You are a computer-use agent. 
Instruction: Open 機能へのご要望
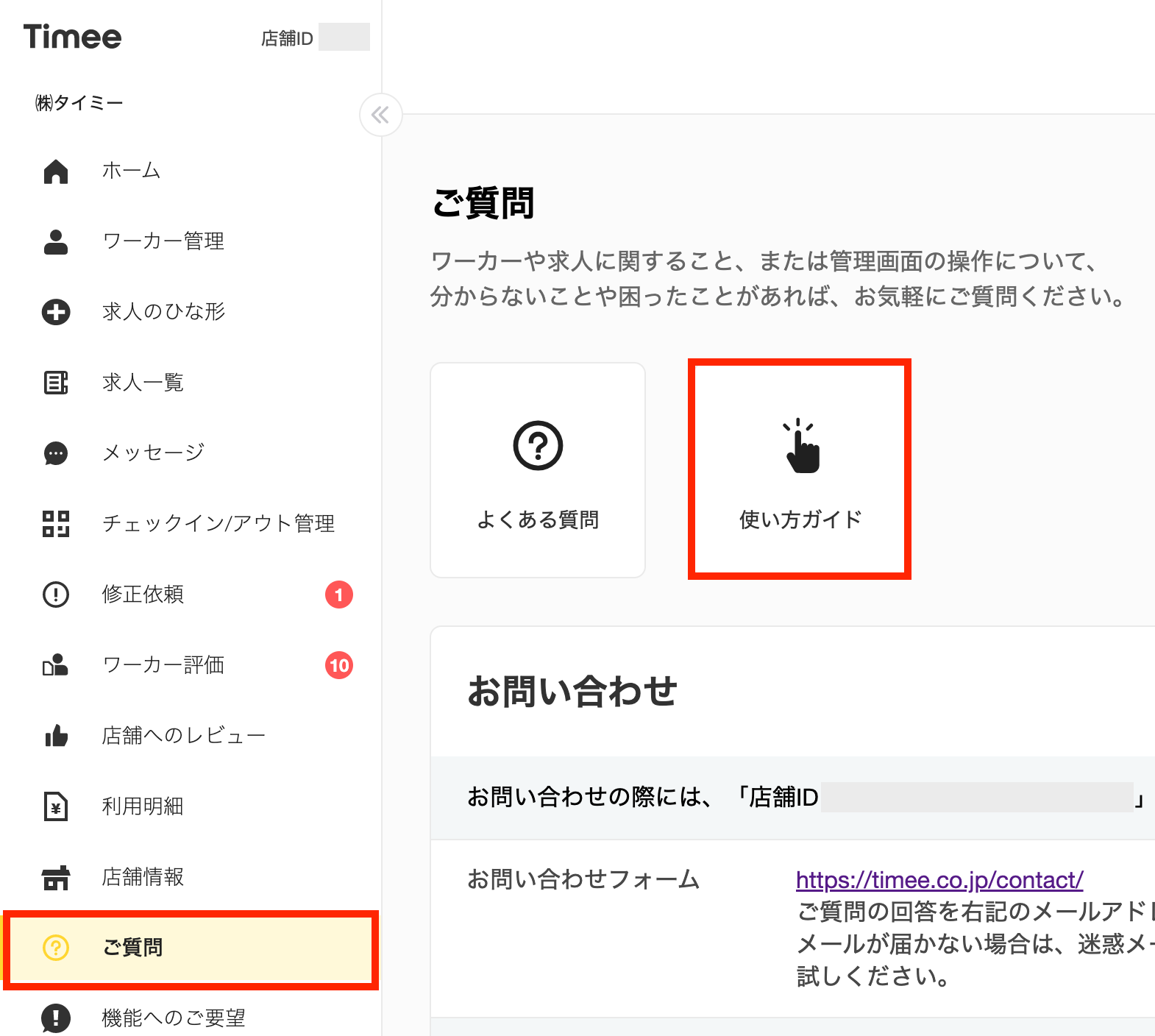174,1018
